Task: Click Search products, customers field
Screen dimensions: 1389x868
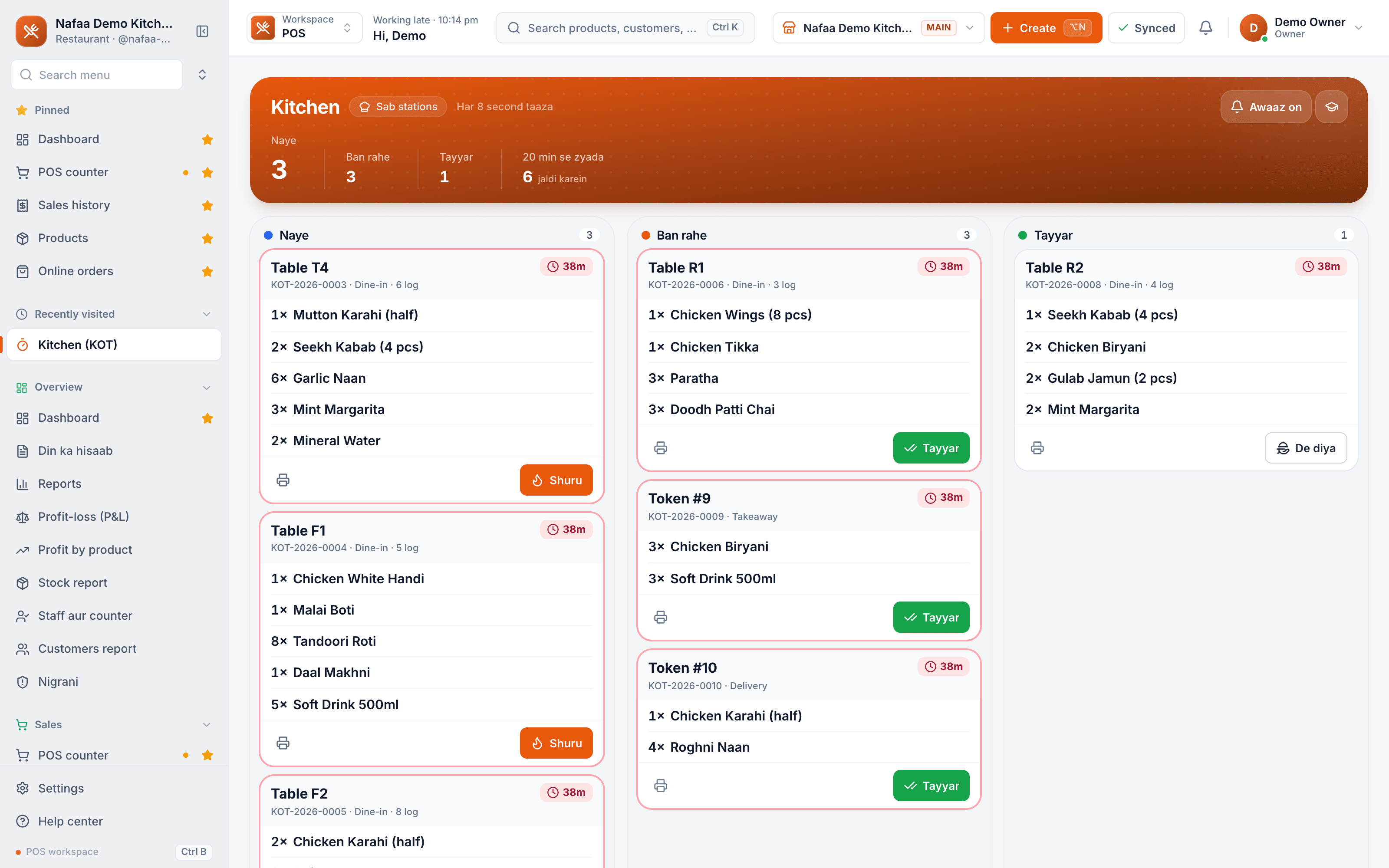Action: tap(625, 27)
